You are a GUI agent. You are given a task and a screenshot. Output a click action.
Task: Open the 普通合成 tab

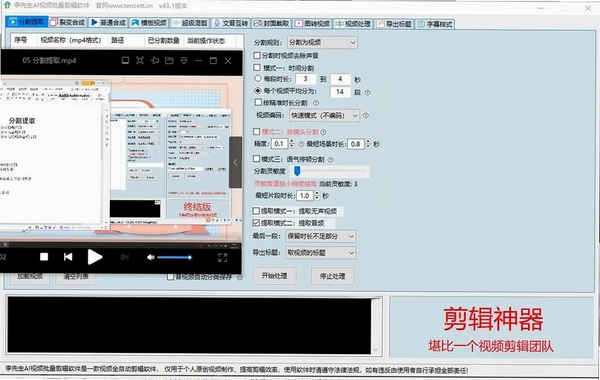point(108,23)
